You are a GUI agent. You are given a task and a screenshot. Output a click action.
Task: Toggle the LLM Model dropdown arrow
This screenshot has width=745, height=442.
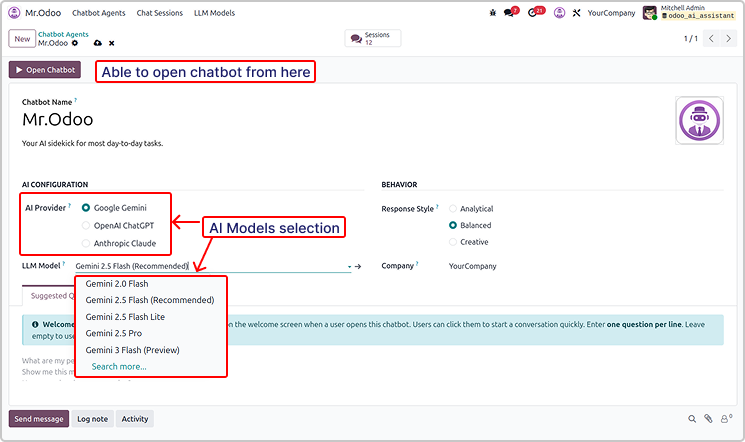[349, 267]
